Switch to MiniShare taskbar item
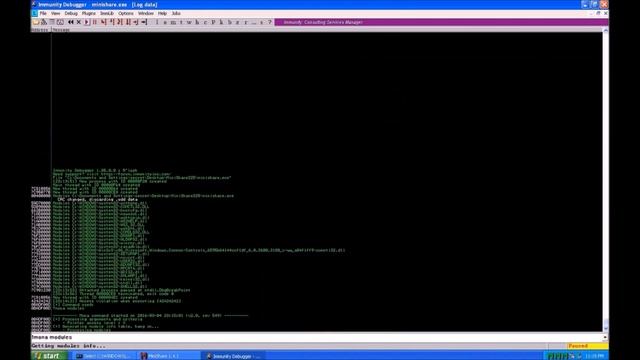640x360 pixels. pos(168,356)
